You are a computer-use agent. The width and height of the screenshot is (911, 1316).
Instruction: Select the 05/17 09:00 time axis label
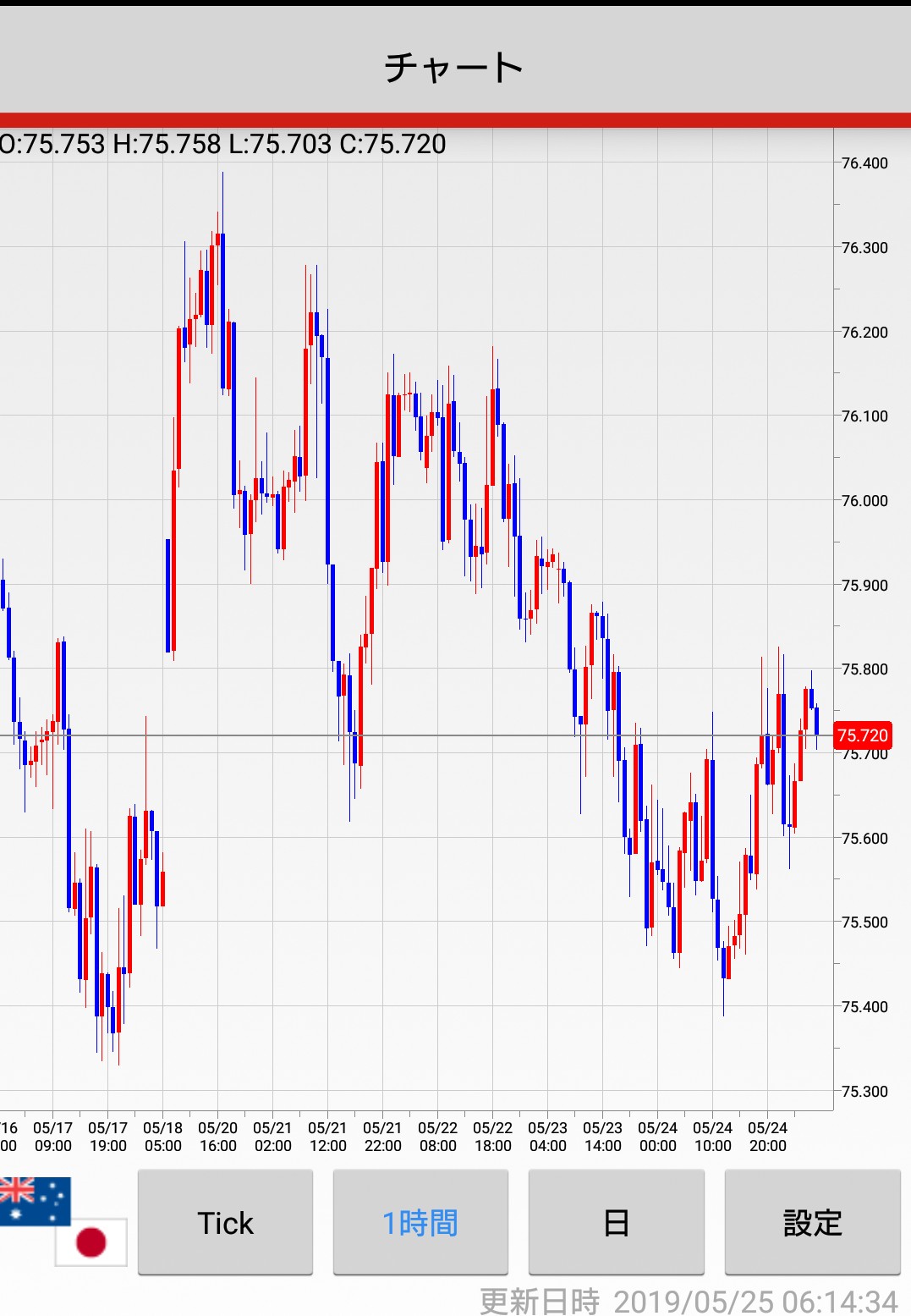click(53, 1137)
